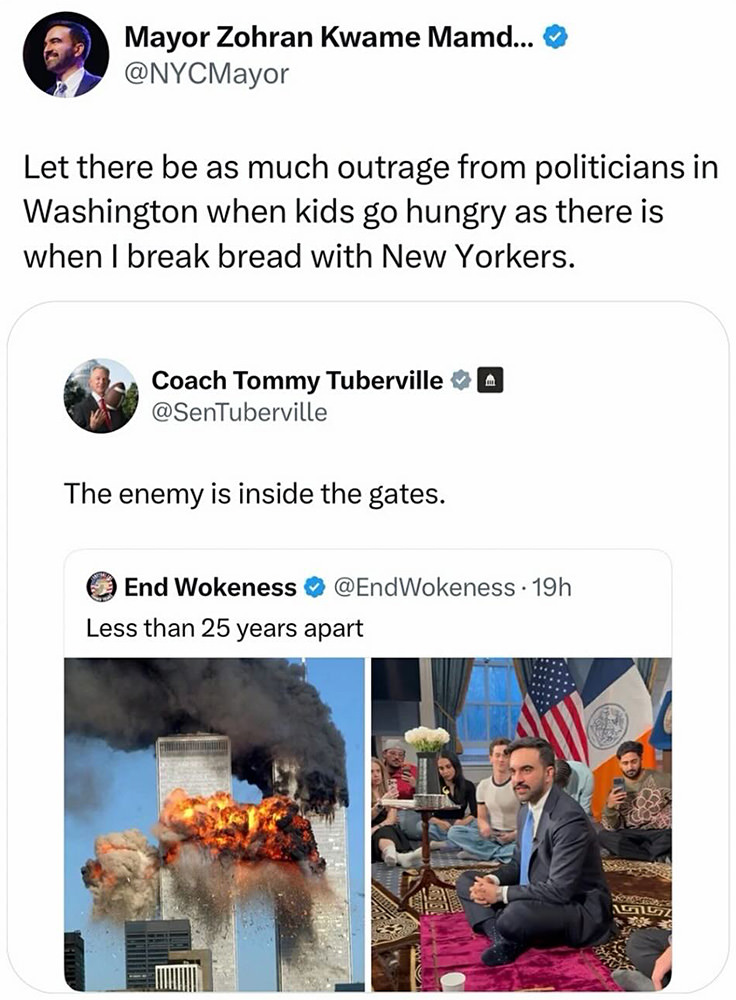Screen dimensions: 736x1000
Task: Click the 19h timestamp
Action: click(553, 588)
